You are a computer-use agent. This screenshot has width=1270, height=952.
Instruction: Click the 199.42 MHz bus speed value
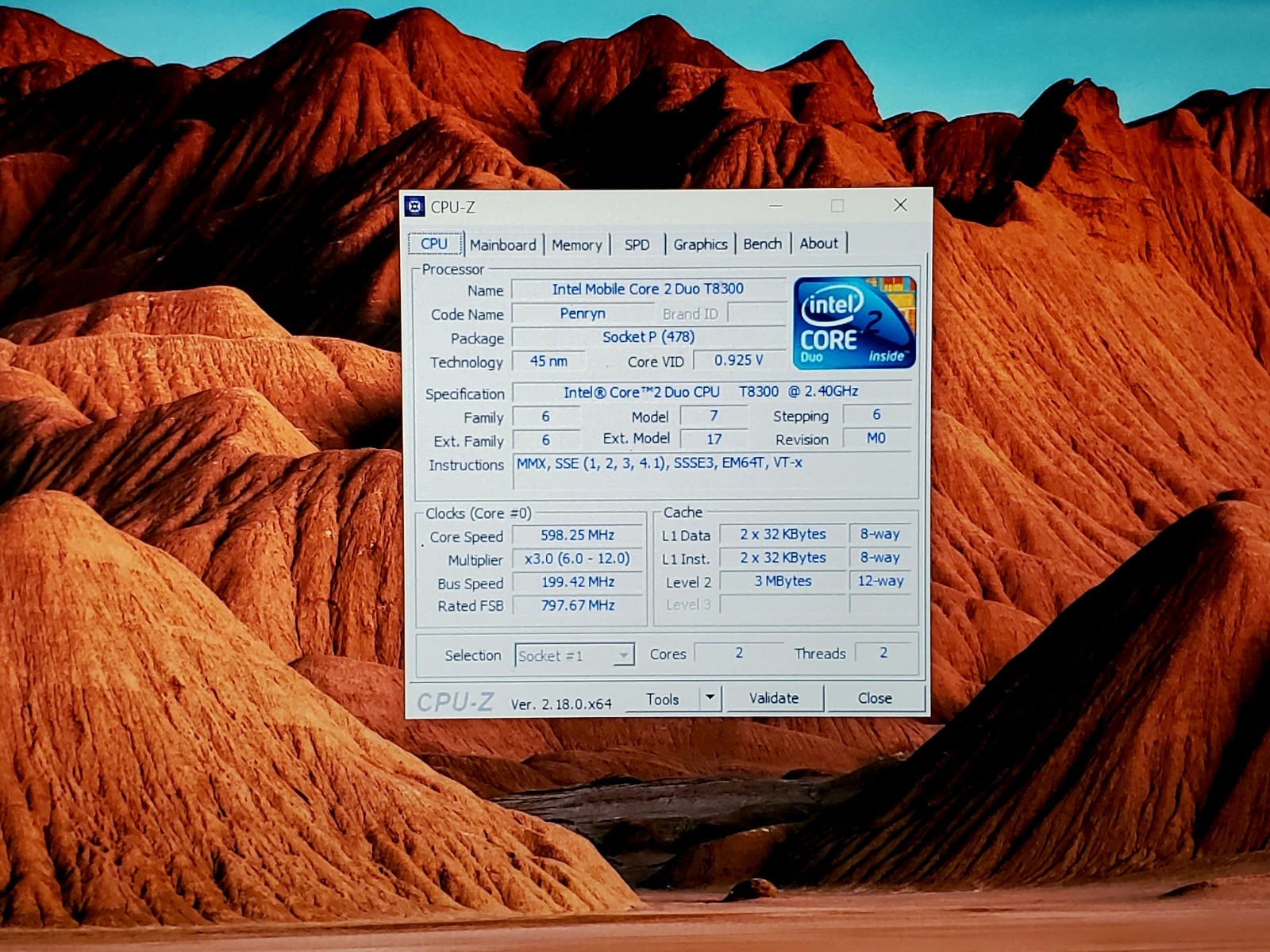pyautogui.click(x=577, y=582)
